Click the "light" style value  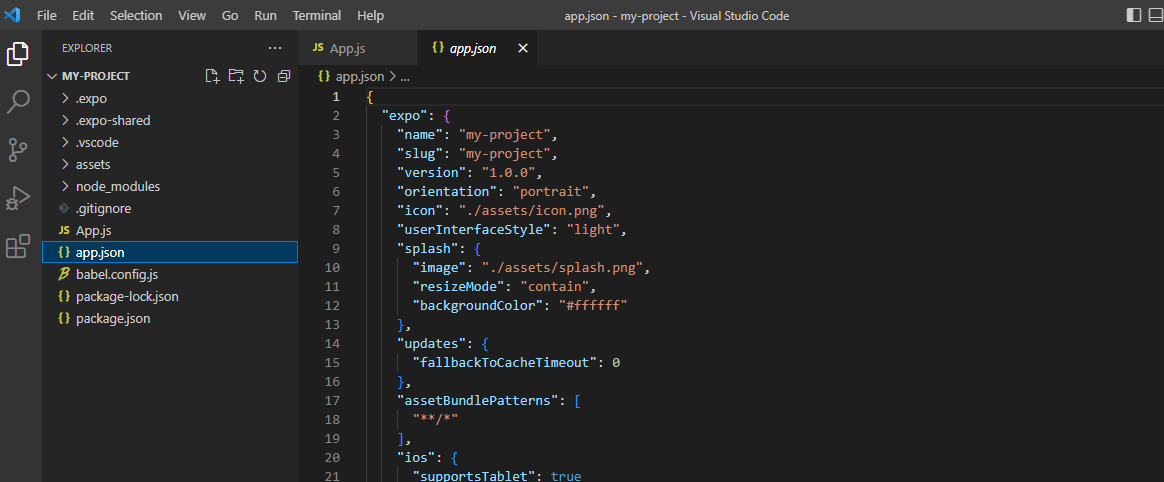[593, 229]
